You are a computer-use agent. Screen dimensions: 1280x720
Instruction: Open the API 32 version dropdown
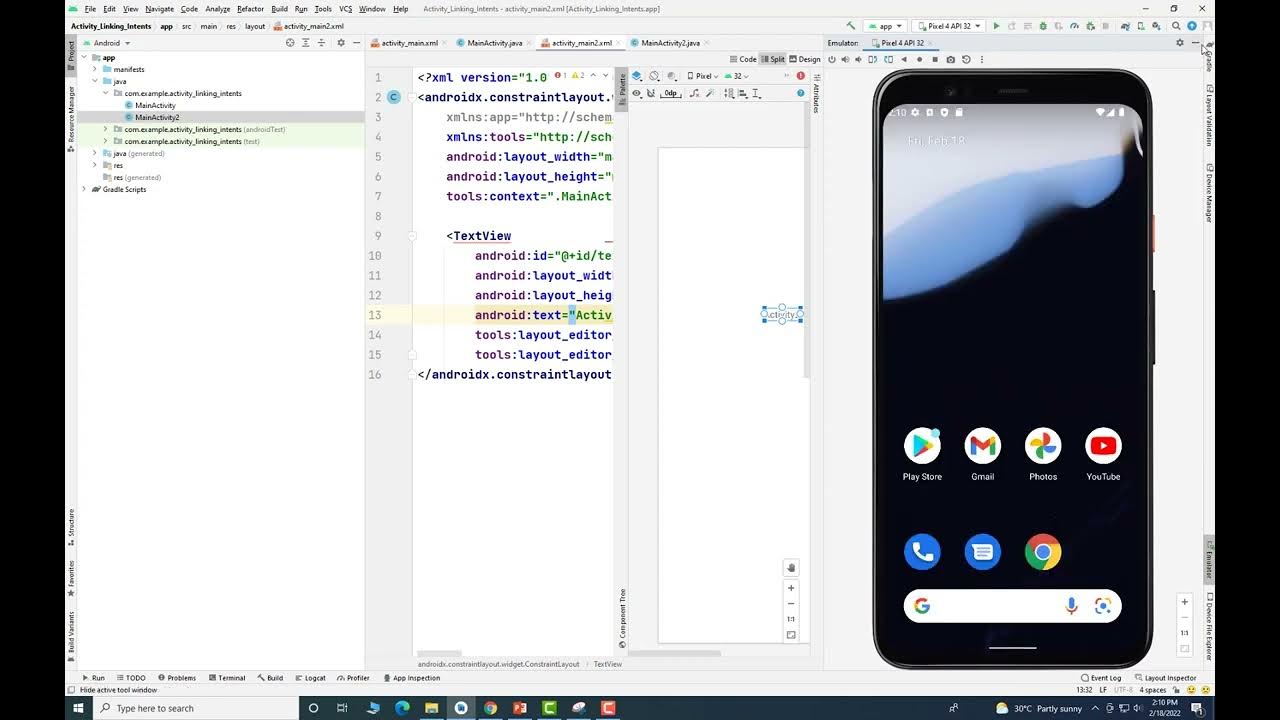click(738, 76)
